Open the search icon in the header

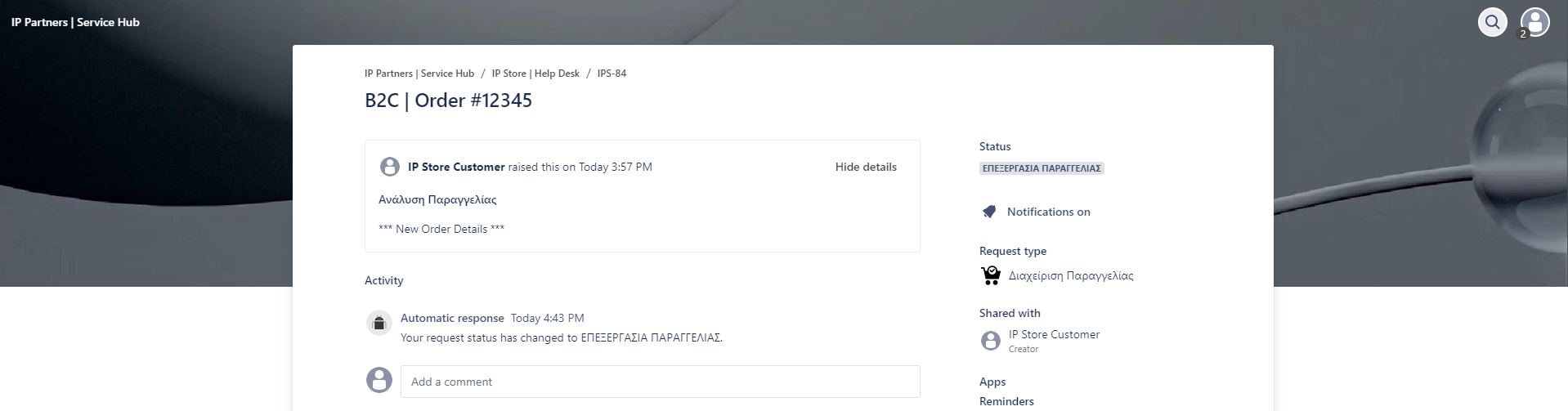1492,22
